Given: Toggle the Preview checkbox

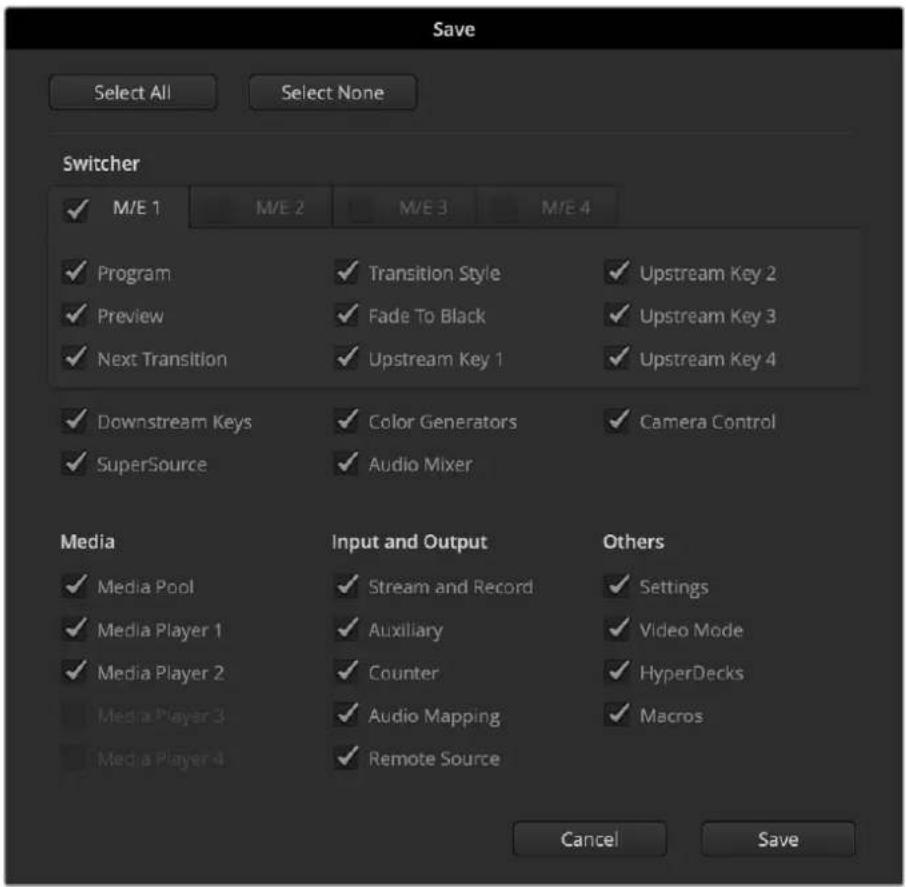Looking at the screenshot, I should click(x=75, y=315).
